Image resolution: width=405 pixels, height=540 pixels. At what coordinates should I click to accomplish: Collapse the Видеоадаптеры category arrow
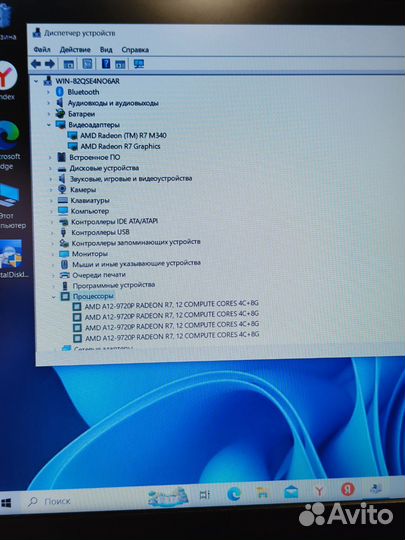pos(49,125)
